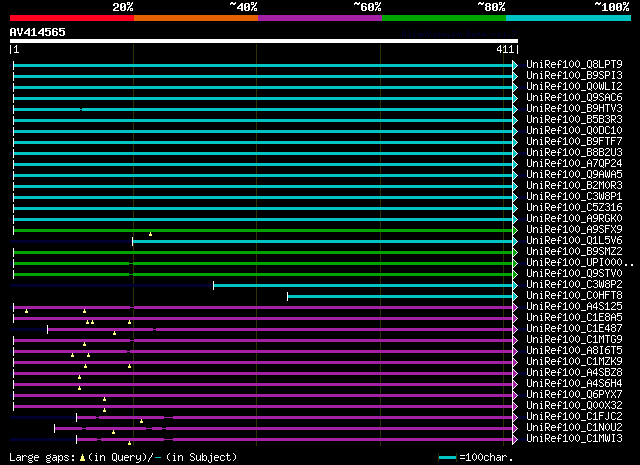Click the orange ~40% legend color bar
This screenshot has width=640, height=465.
[x=196, y=18]
